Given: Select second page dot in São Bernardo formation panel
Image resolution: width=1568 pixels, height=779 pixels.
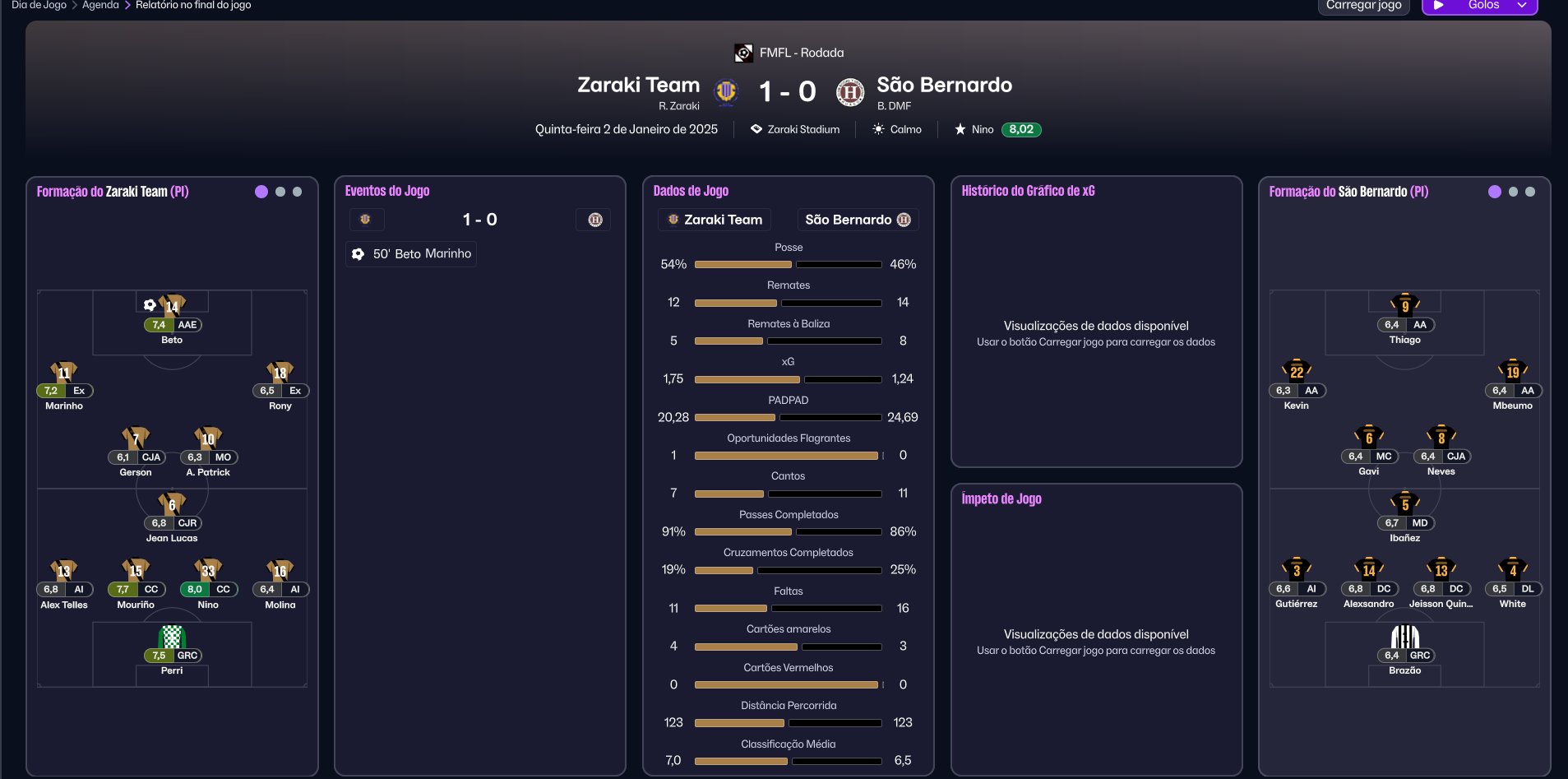Looking at the screenshot, I should point(1513,192).
